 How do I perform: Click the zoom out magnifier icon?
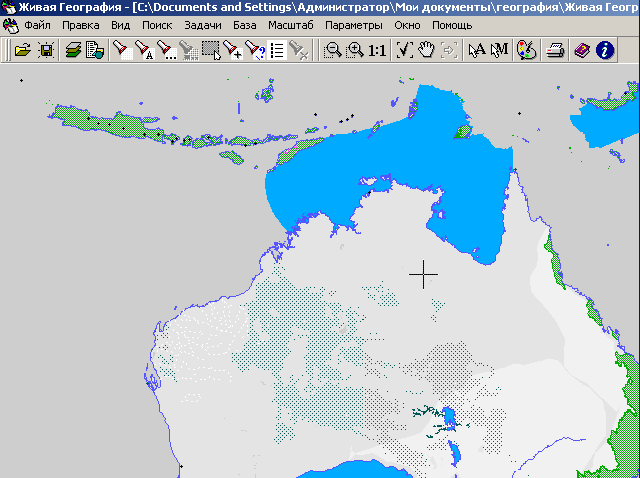coord(332,49)
